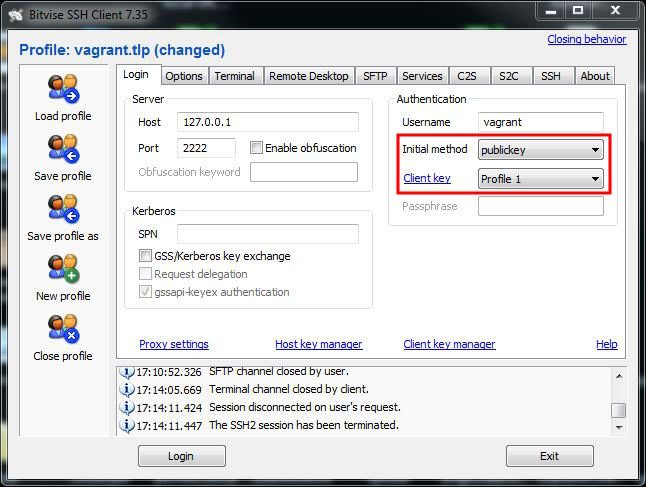The width and height of the screenshot is (646, 487).
Task: Click info icon of 17:14:11.447 log entry
Action: [127, 425]
